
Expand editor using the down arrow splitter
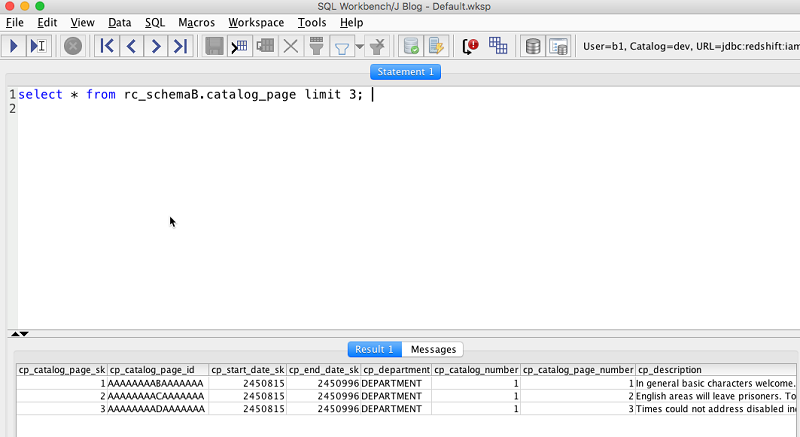point(24,333)
